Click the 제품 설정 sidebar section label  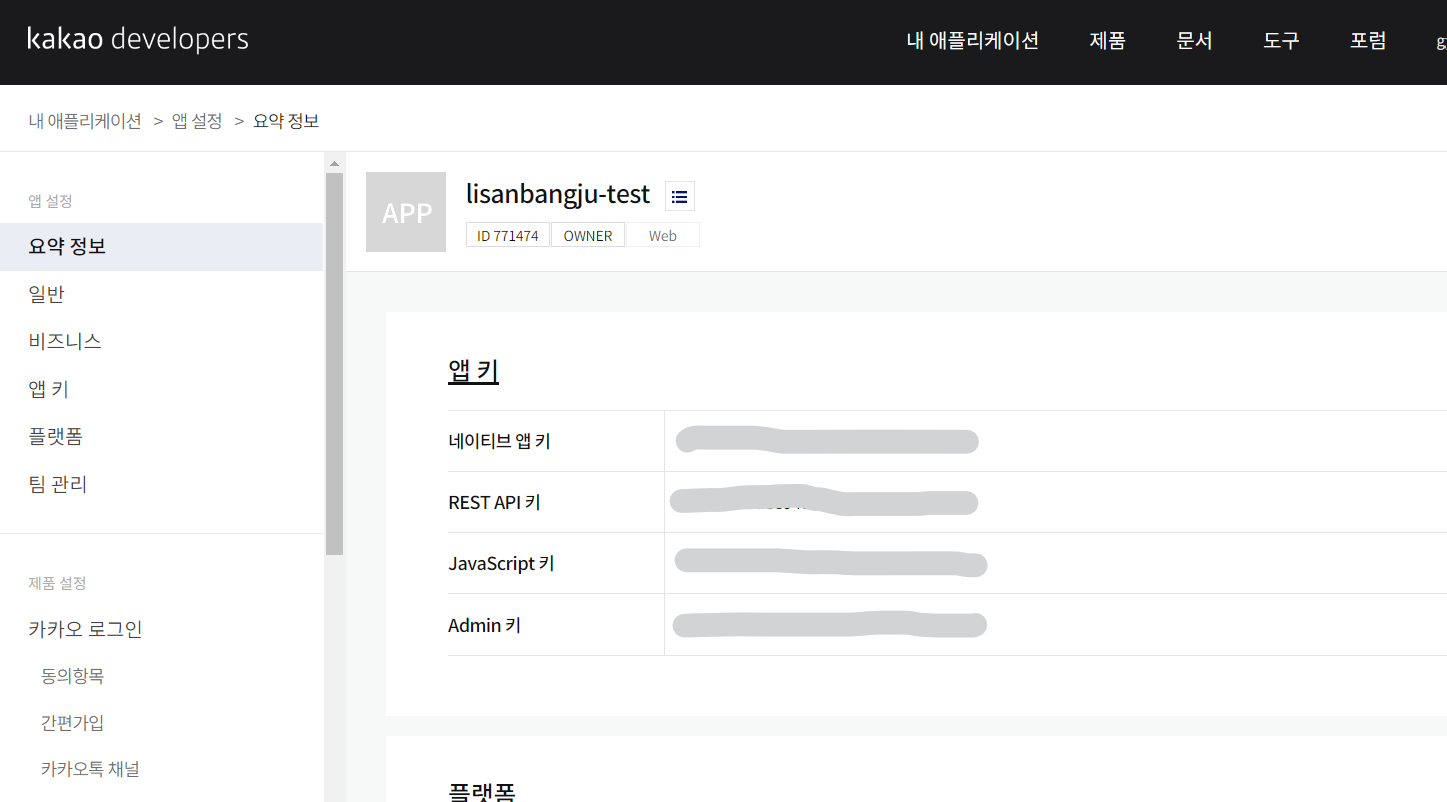coord(57,583)
